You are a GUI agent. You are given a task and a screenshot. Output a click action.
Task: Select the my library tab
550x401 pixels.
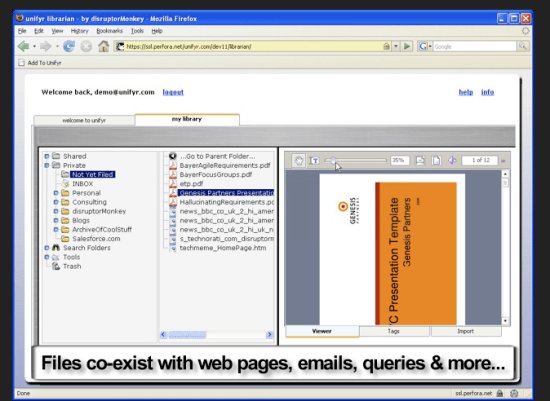click(187, 119)
